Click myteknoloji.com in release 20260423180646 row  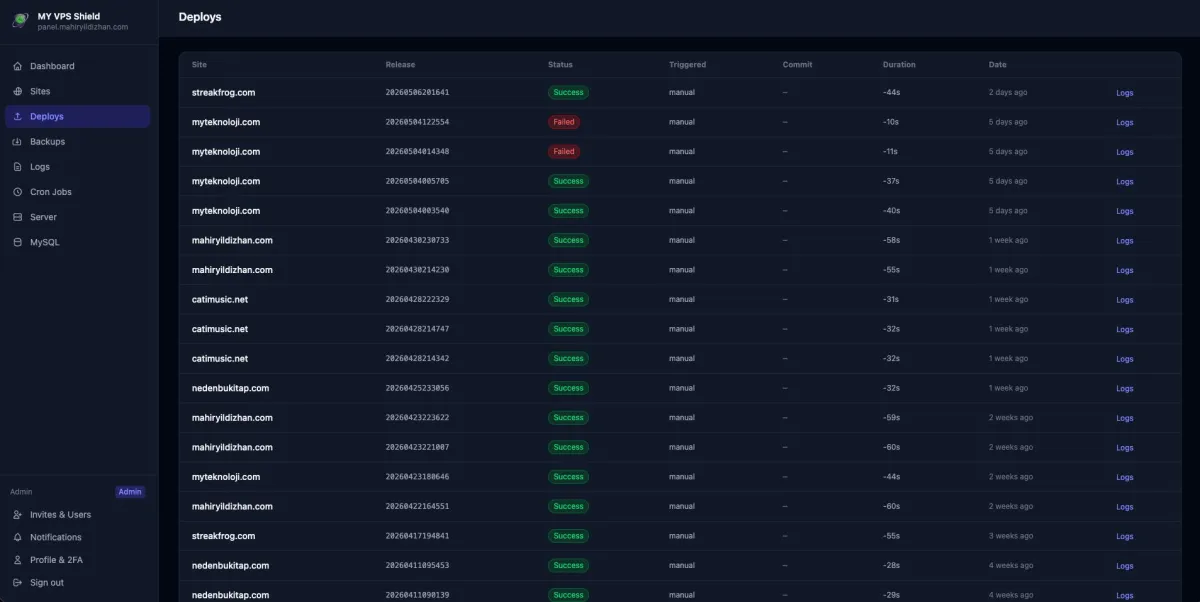click(226, 477)
